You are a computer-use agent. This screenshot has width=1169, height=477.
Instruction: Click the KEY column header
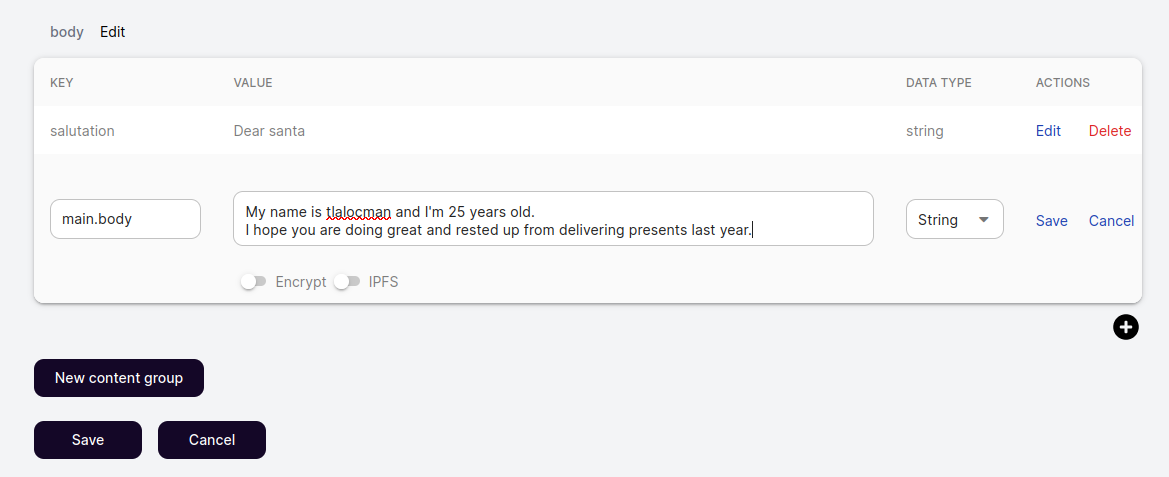point(61,83)
